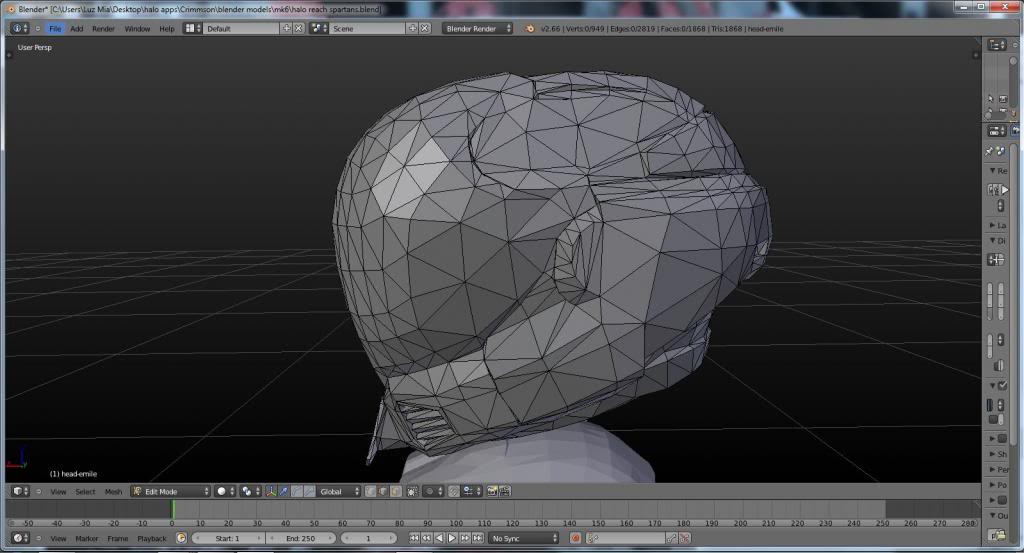Delete the Default screen layout
Viewport: 1024px width, 553px height.
coord(298,29)
